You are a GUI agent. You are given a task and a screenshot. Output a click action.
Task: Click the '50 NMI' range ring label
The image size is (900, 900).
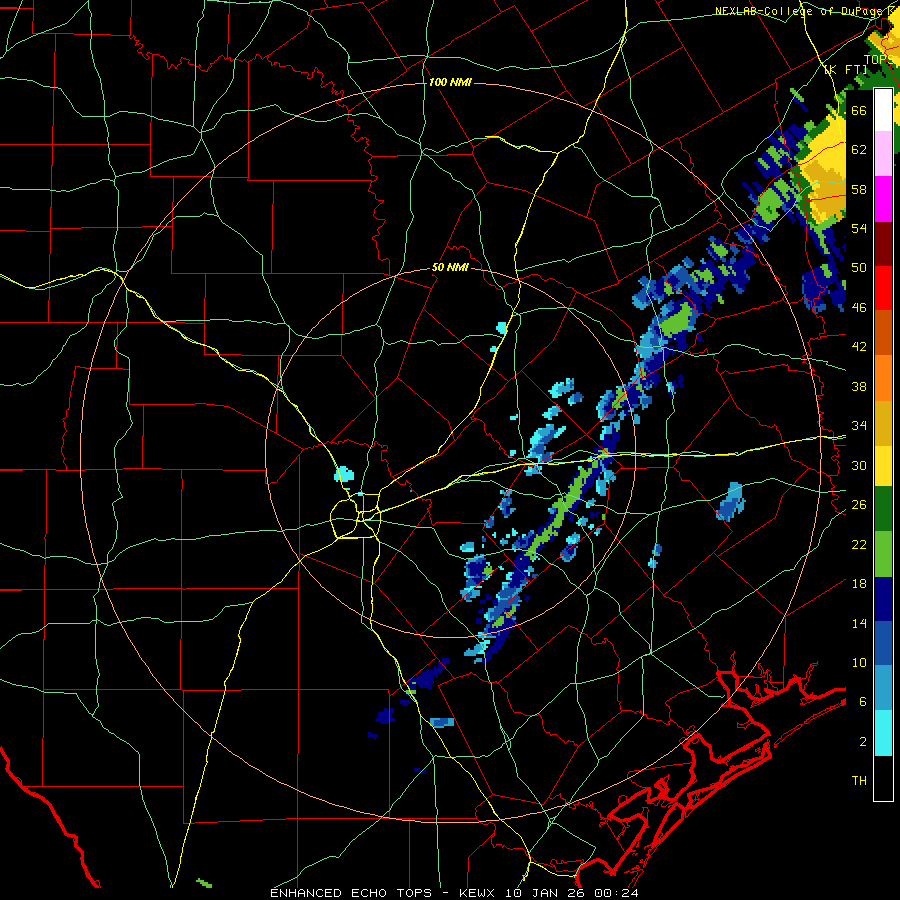[451, 268]
